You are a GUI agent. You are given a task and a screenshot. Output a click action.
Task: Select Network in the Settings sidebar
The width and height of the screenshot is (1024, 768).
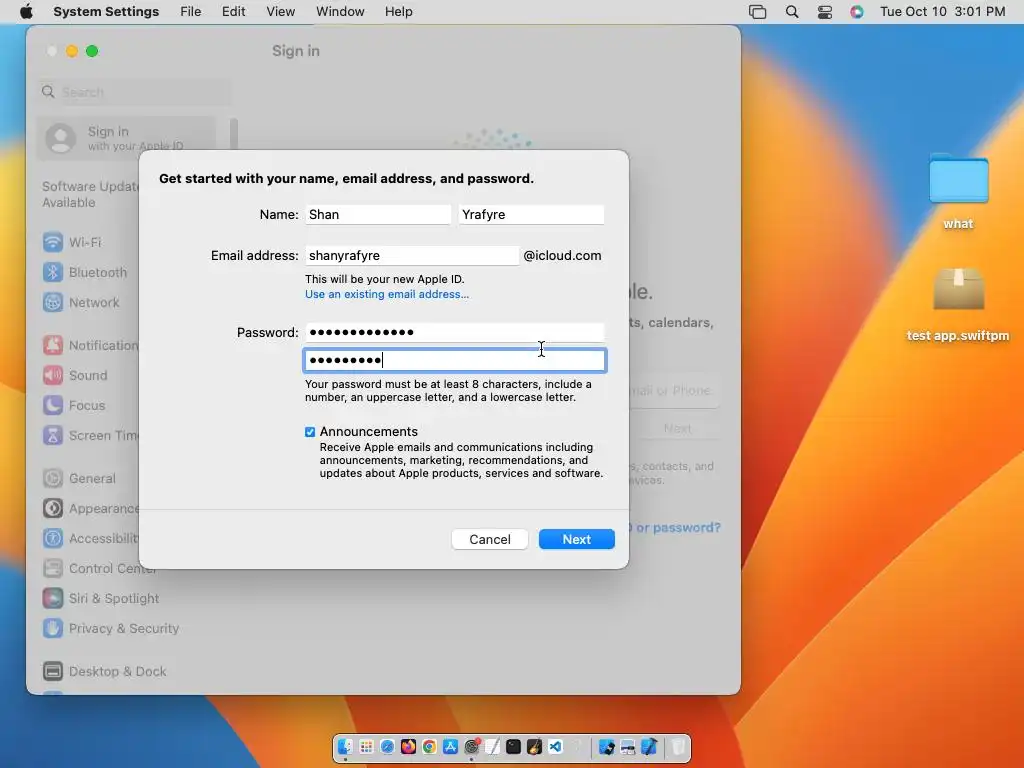pos(81,302)
